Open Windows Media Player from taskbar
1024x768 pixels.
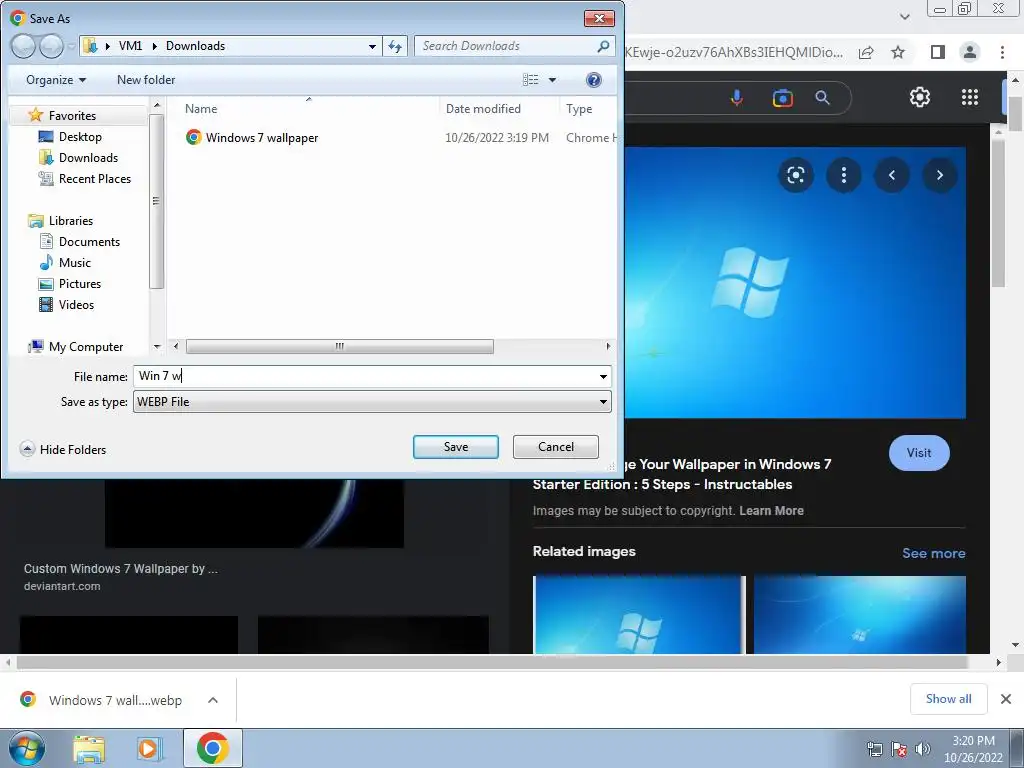pyautogui.click(x=149, y=748)
